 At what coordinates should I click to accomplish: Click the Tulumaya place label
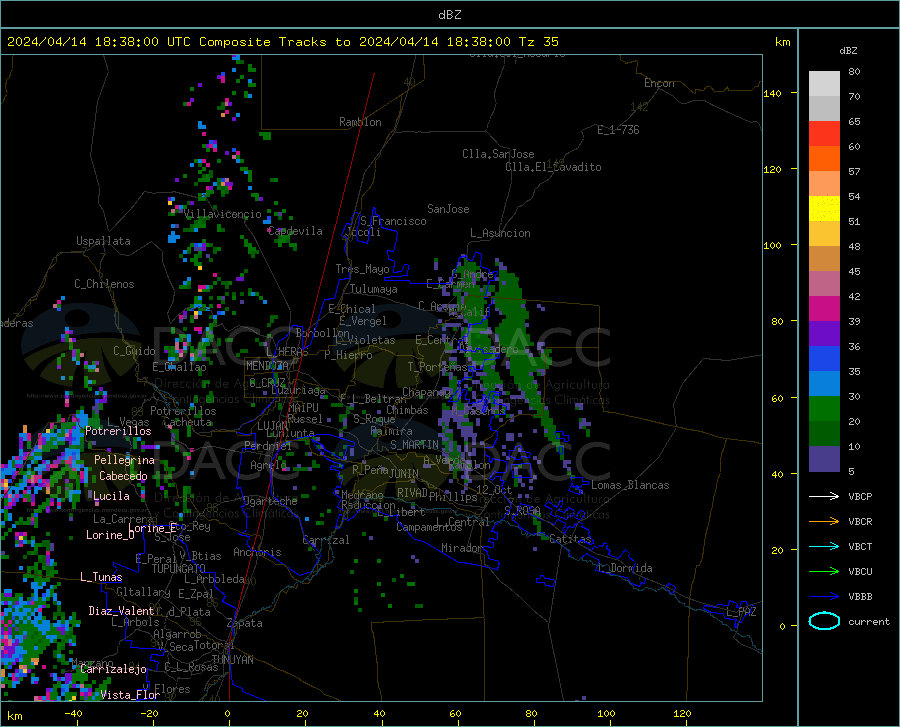pyautogui.click(x=374, y=289)
